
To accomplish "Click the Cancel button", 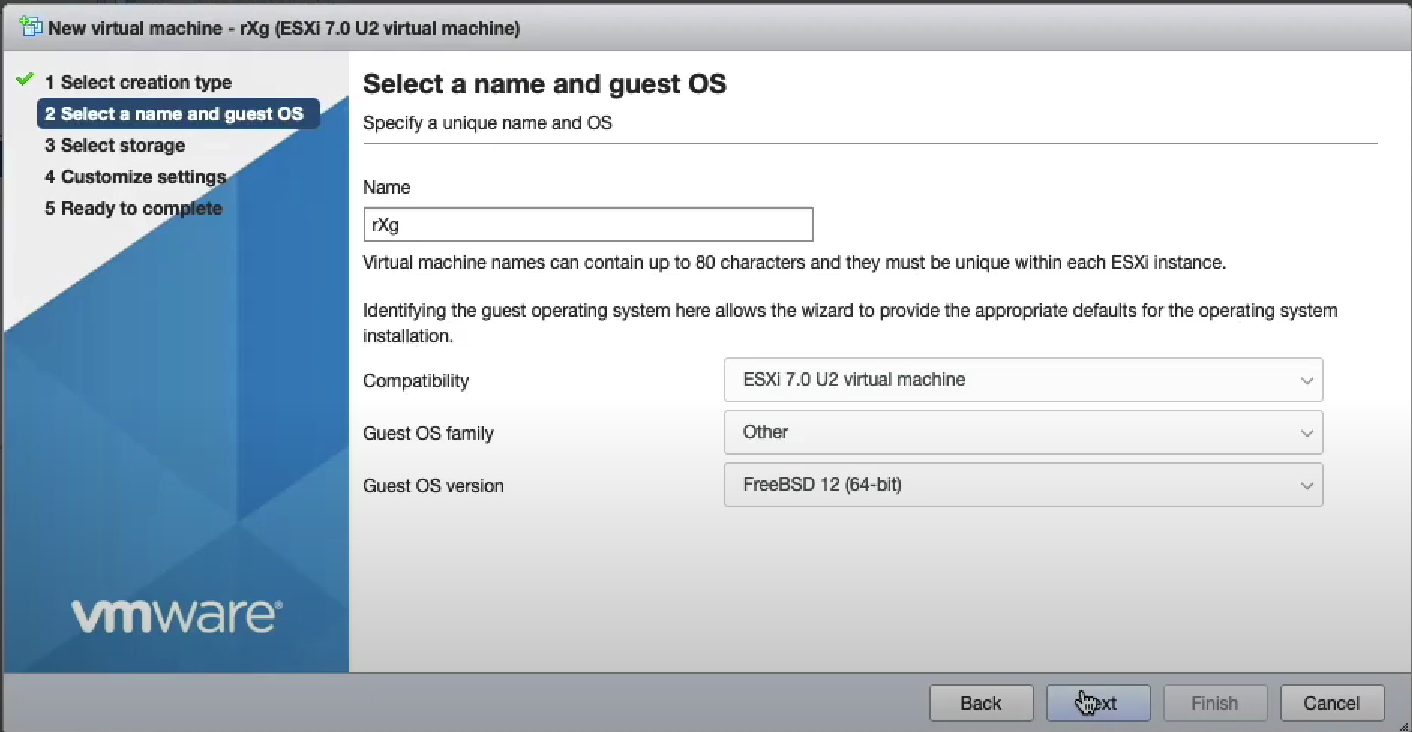I will click(x=1332, y=703).
